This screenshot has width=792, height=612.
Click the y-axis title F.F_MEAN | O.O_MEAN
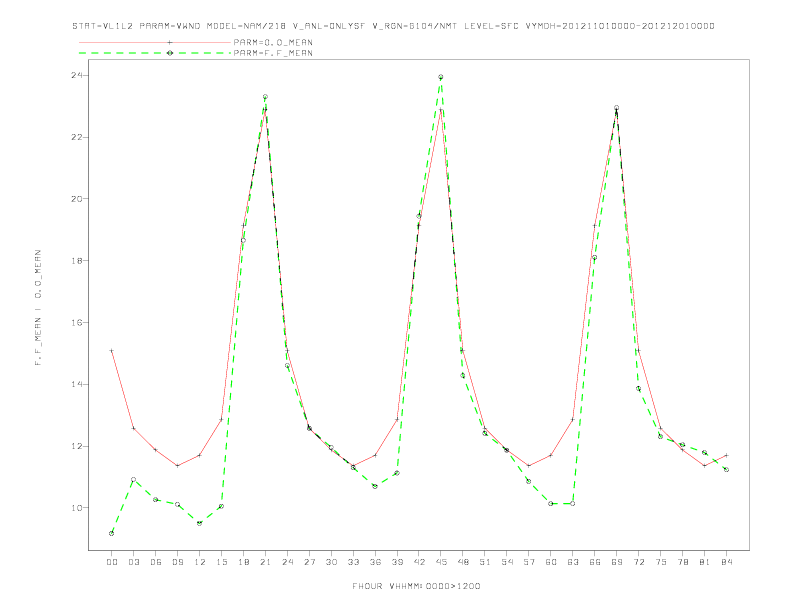click(38, 308)
